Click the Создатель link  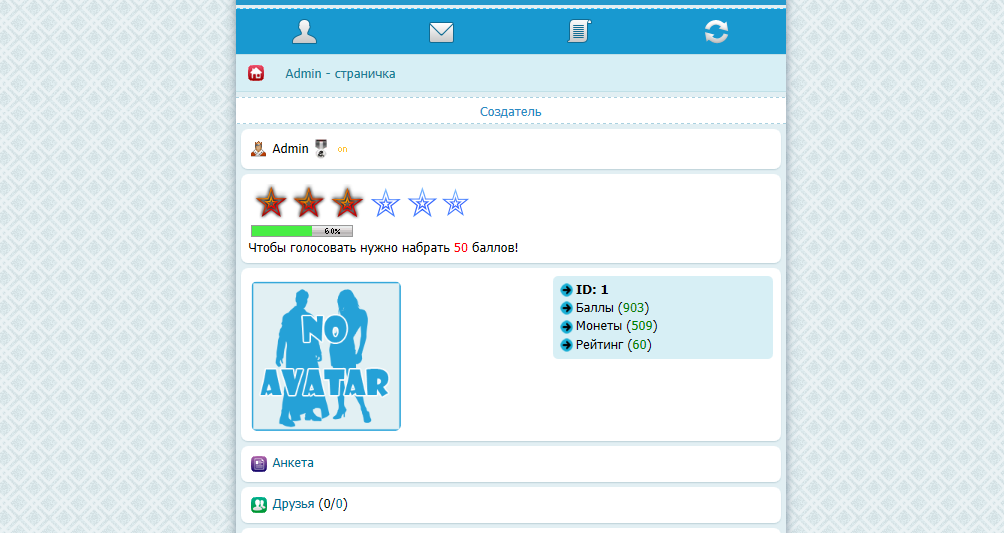[x=510, y=111]
